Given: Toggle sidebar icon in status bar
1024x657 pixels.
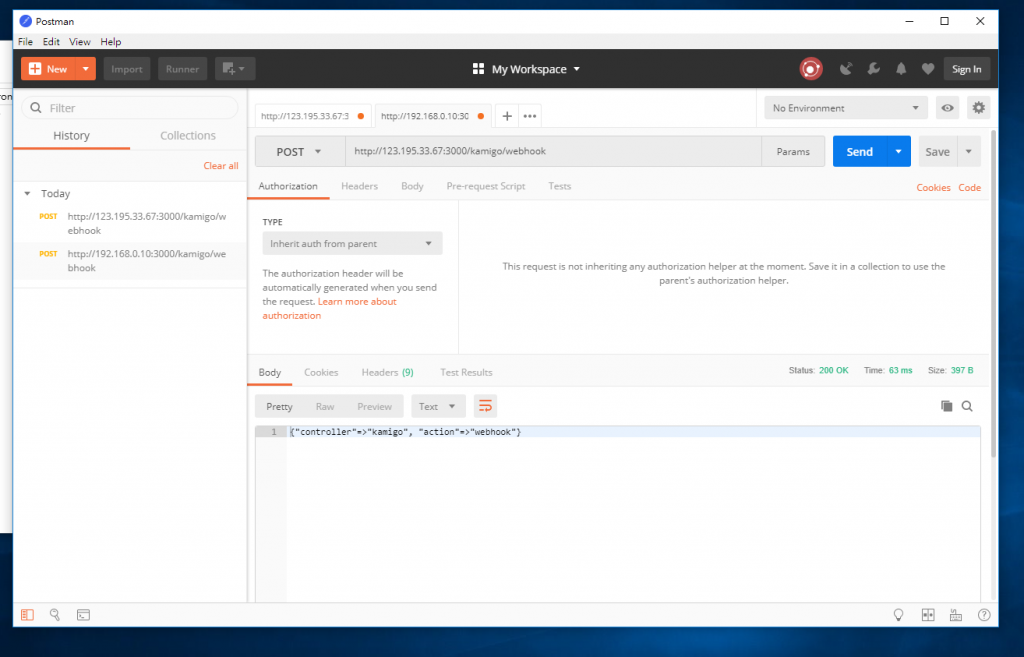Looking at the screenshot, I should pos(27,615).
